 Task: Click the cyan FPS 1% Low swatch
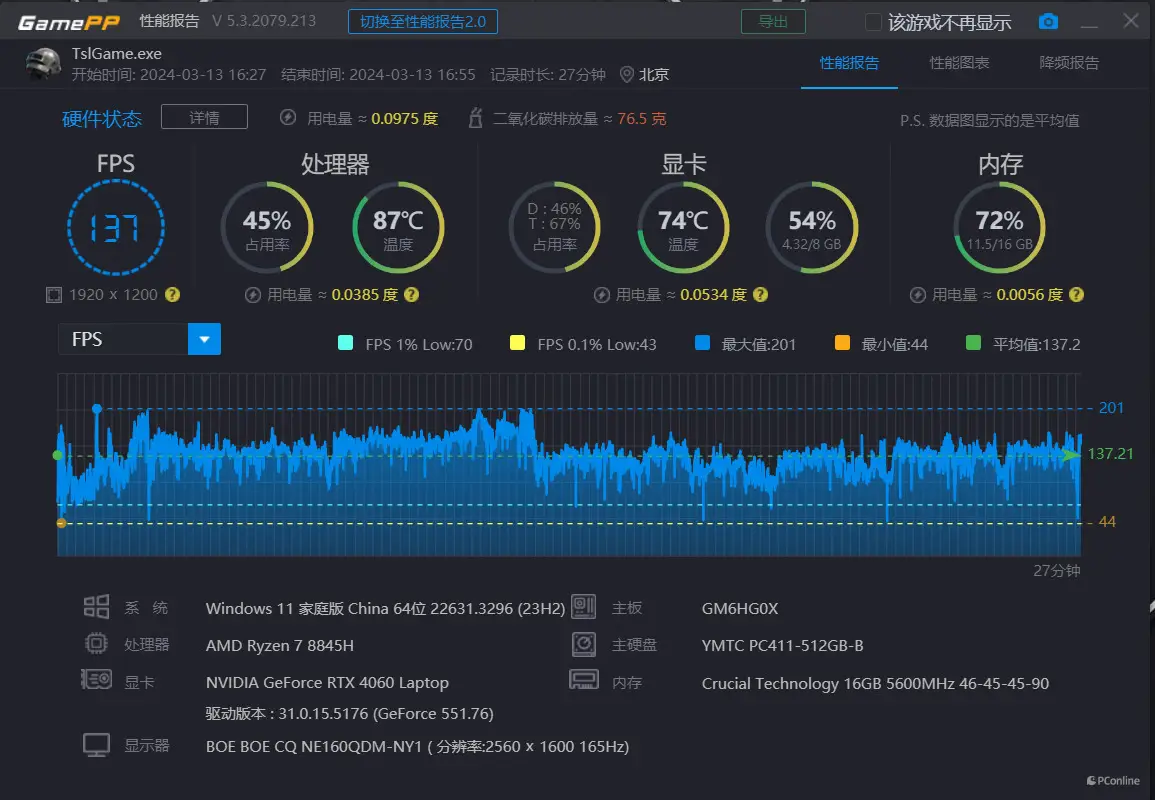345,343
